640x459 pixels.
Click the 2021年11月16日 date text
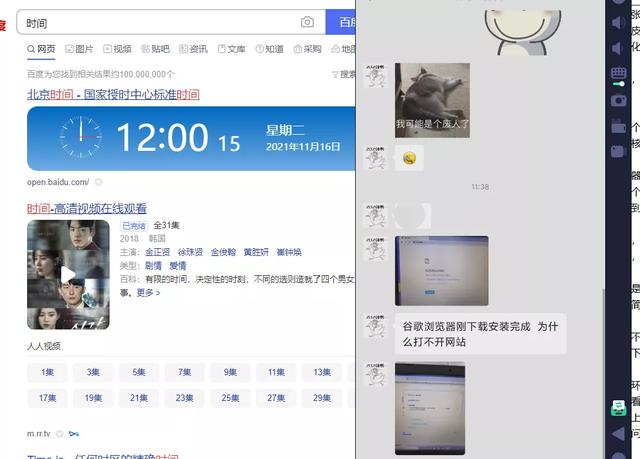point(303,146)
